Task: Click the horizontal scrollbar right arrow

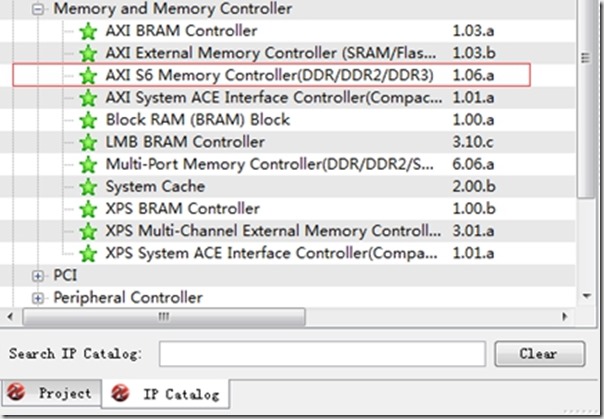Action: [565, 317]
